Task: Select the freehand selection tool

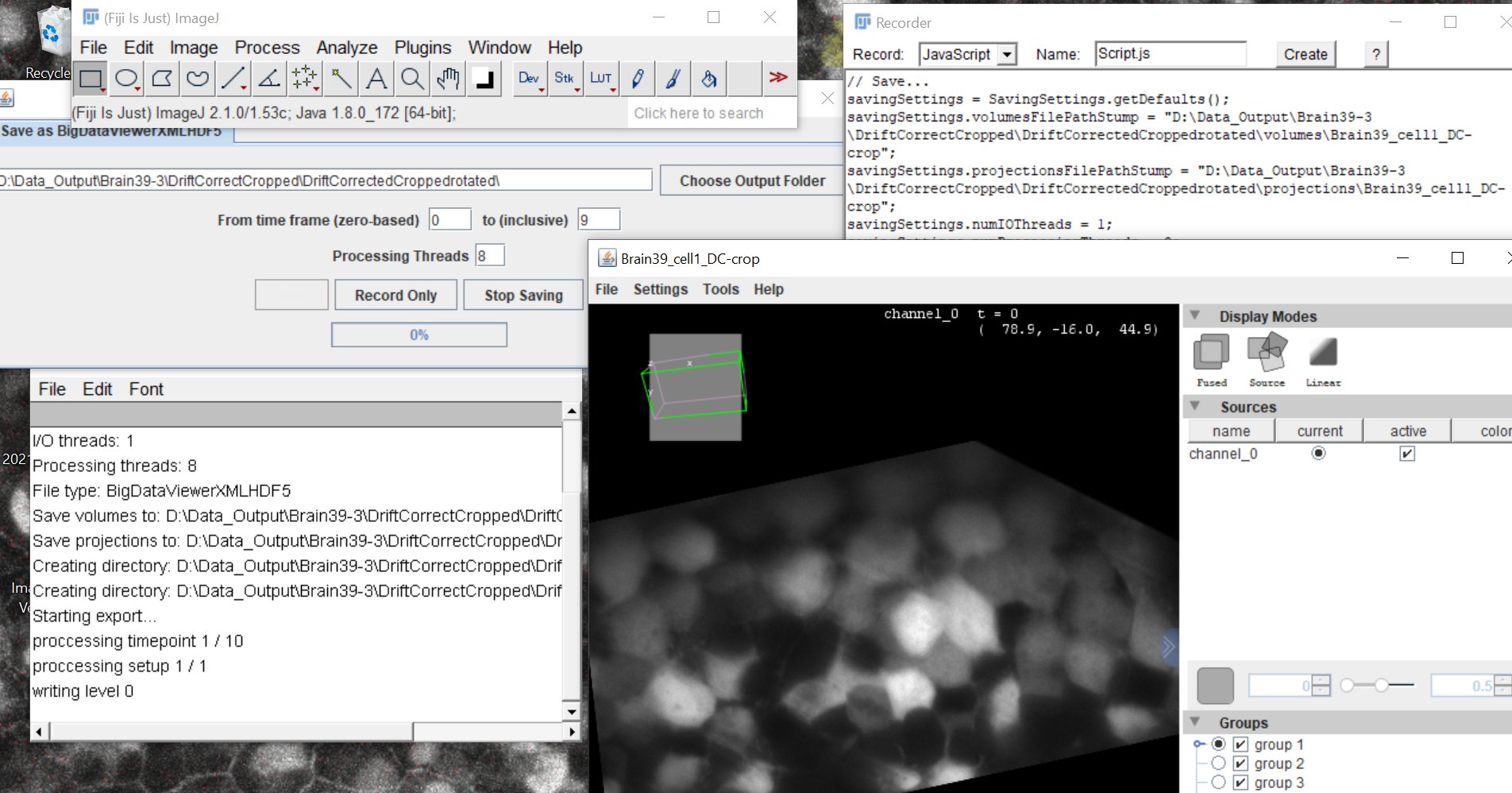Action: 196,78
